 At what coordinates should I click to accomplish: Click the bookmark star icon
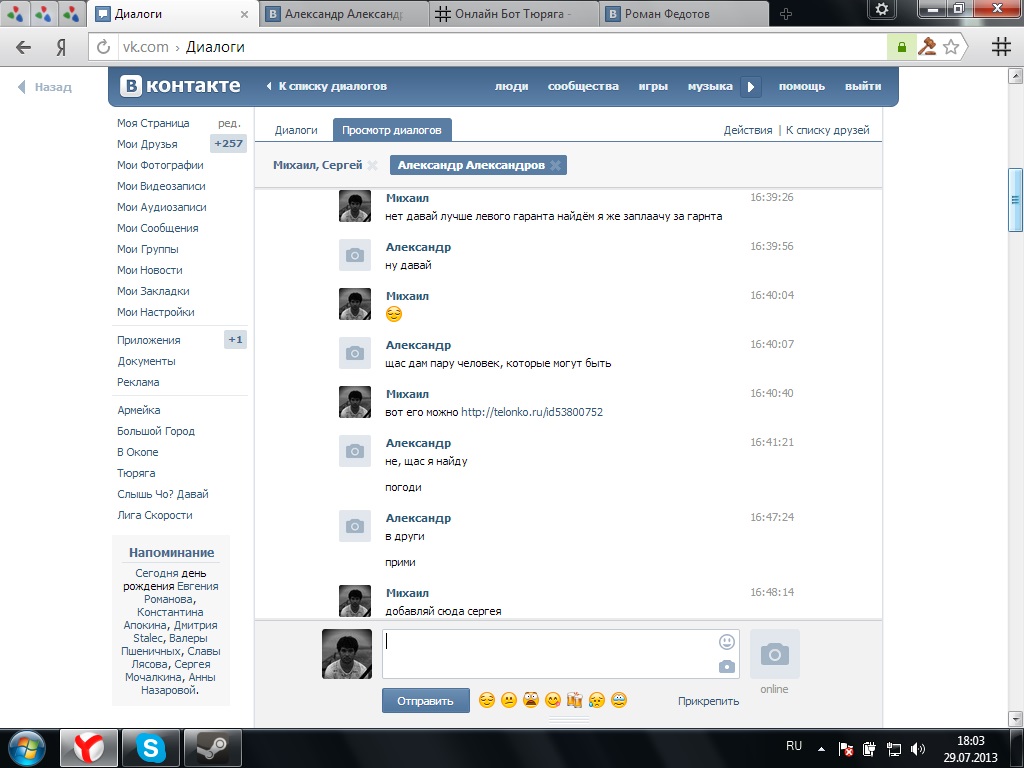952,47
